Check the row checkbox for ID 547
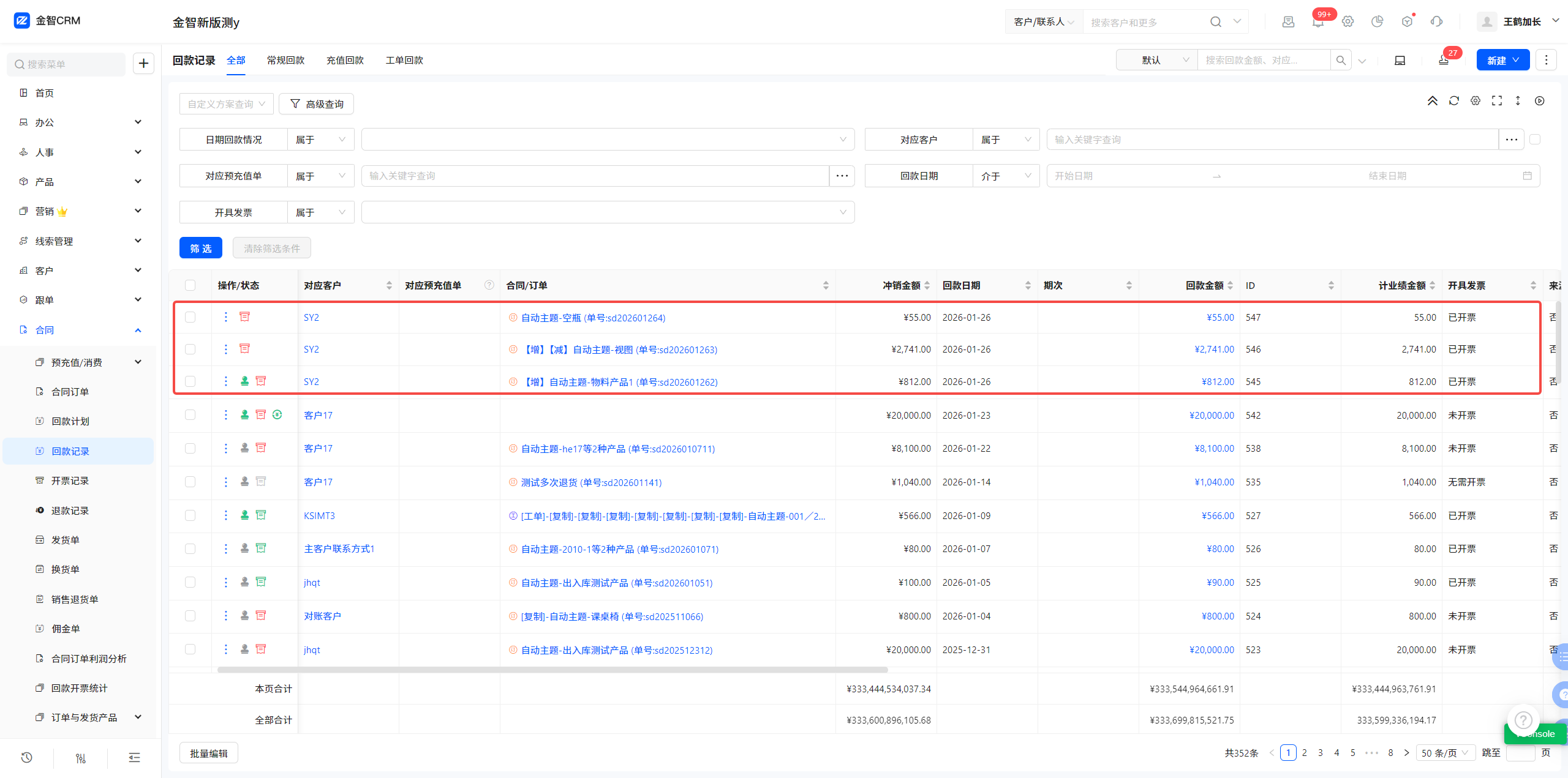The image size is (1568, 778). 190,318
